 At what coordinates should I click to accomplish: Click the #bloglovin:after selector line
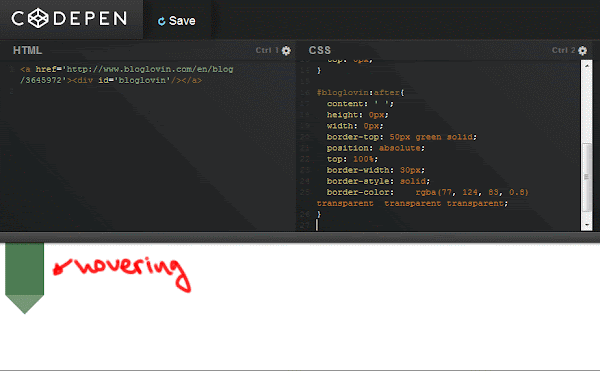tap(360, 93)
